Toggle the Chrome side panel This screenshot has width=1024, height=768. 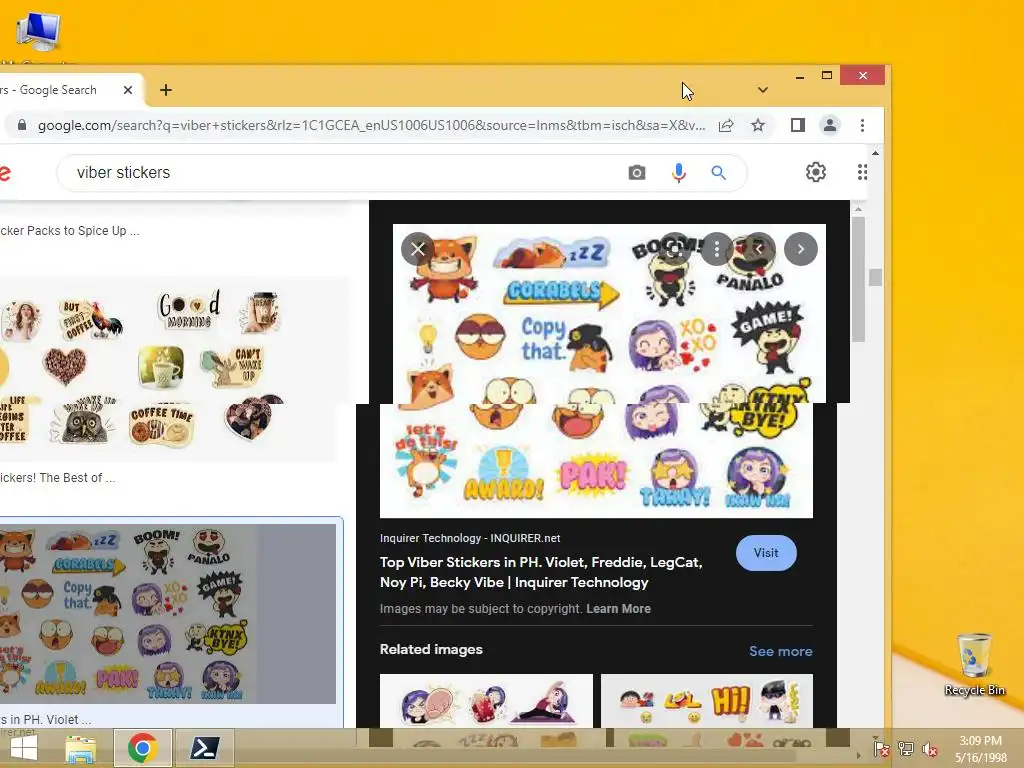[797, 125]
